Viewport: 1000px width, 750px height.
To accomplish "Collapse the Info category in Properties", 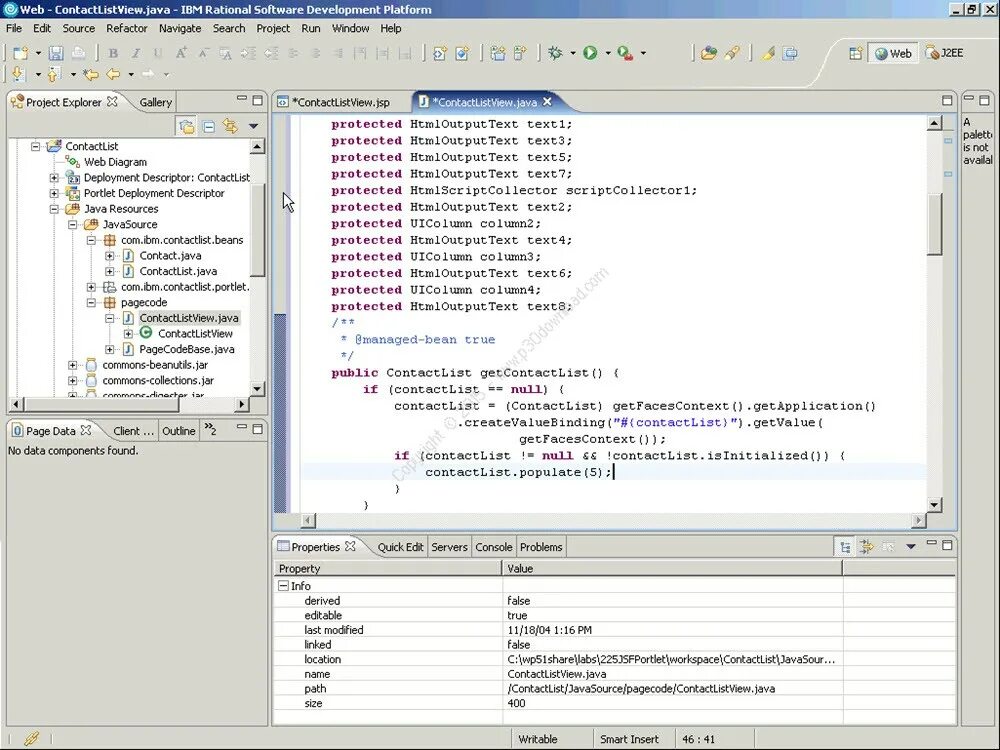I will click(284, 585).
